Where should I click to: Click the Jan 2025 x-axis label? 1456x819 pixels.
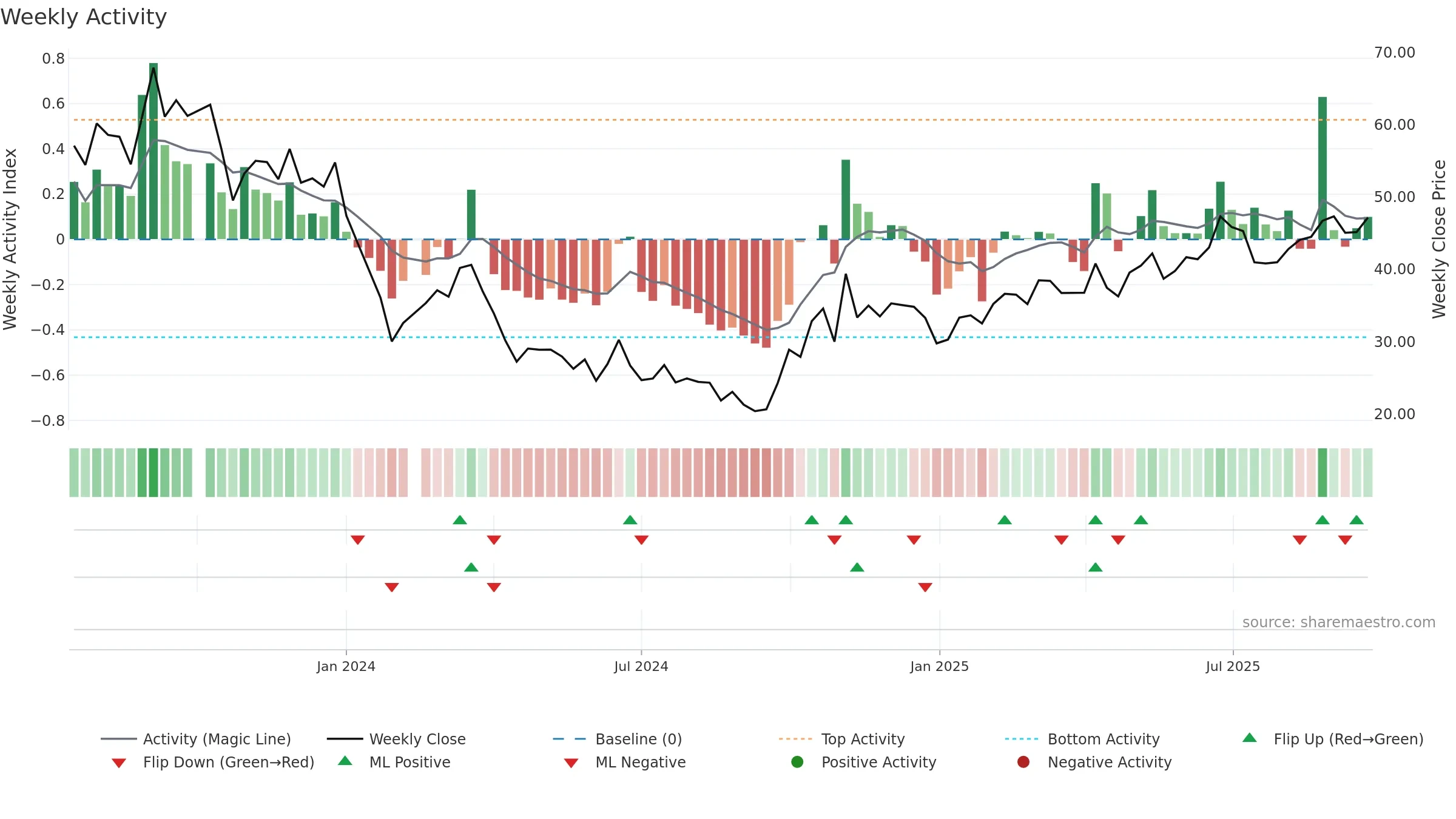(x=940, y=667)
